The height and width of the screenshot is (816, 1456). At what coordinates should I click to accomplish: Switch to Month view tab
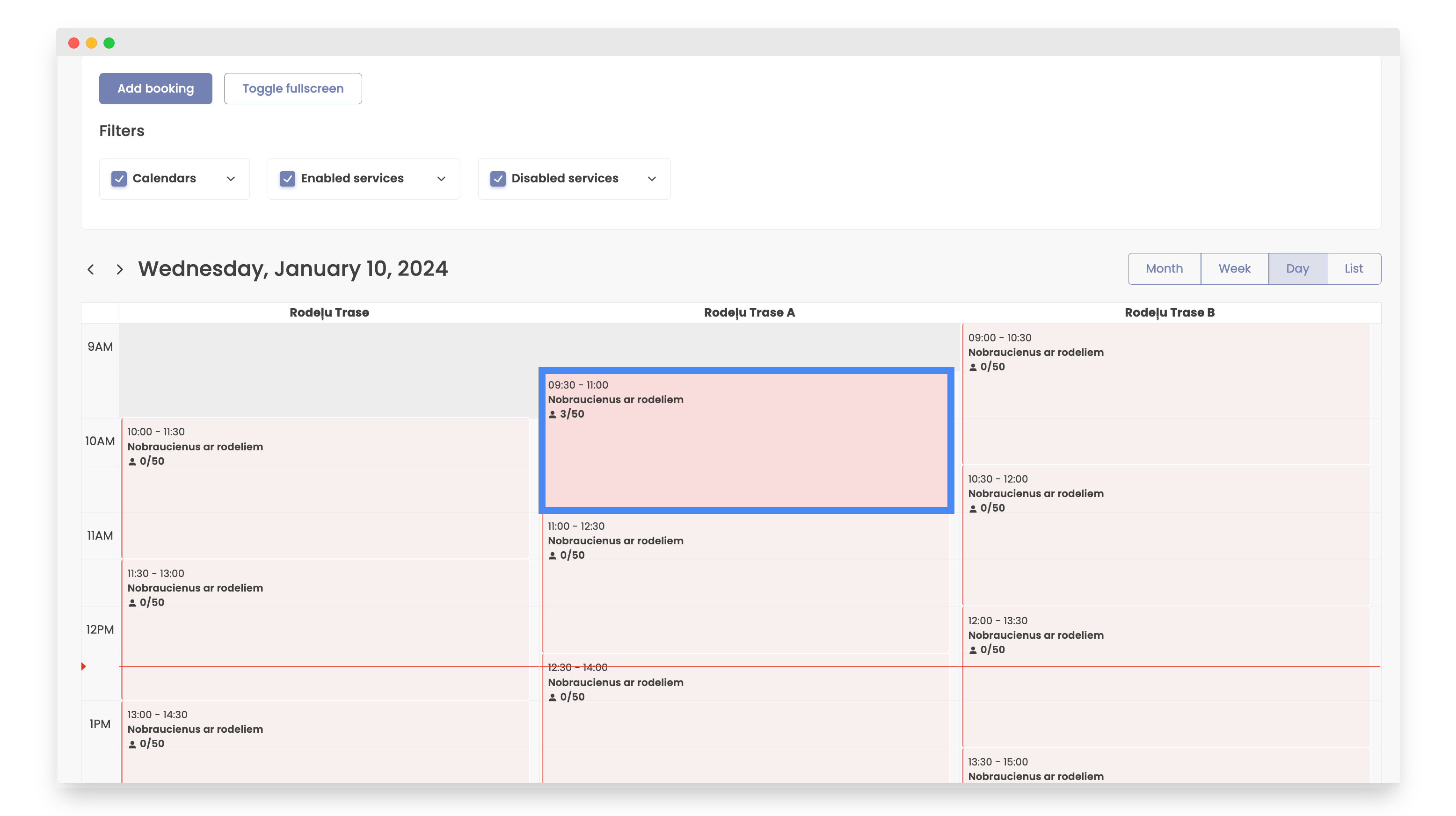pos(1164,269)
